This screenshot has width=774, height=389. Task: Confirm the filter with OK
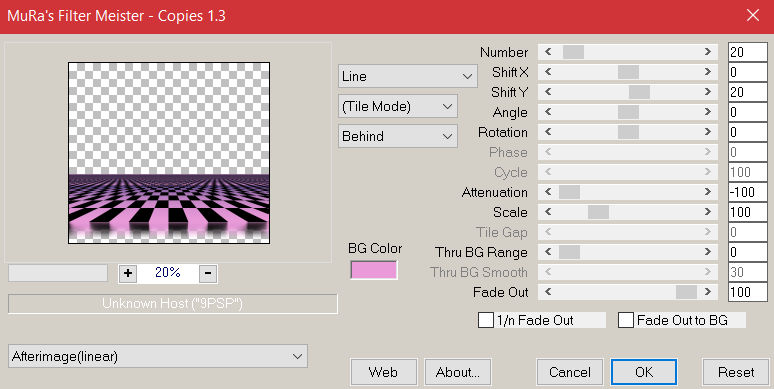pyautogui.click(x=644, y=372)
